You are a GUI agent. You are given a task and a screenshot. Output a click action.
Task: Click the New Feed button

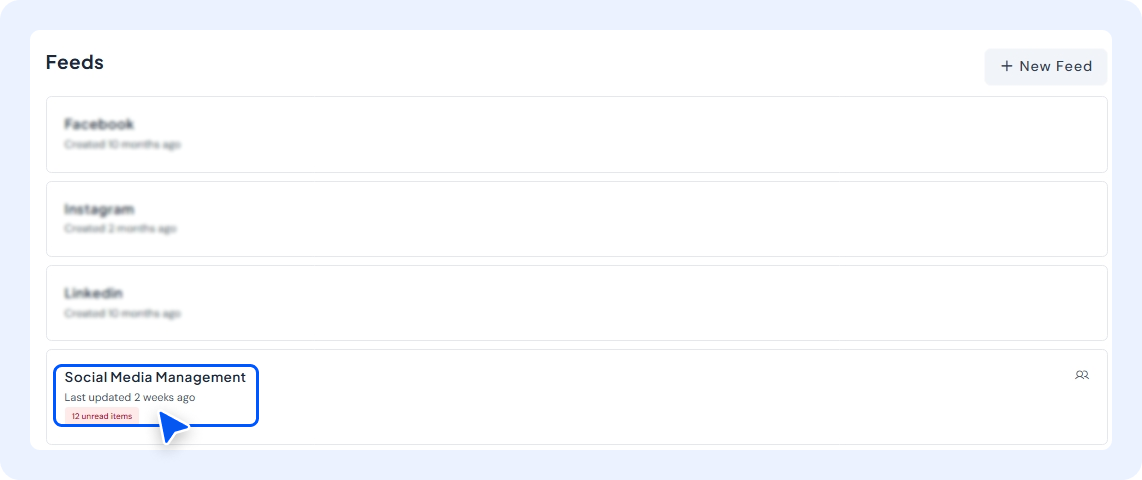pyautogui.click(x=1045, y=66)
